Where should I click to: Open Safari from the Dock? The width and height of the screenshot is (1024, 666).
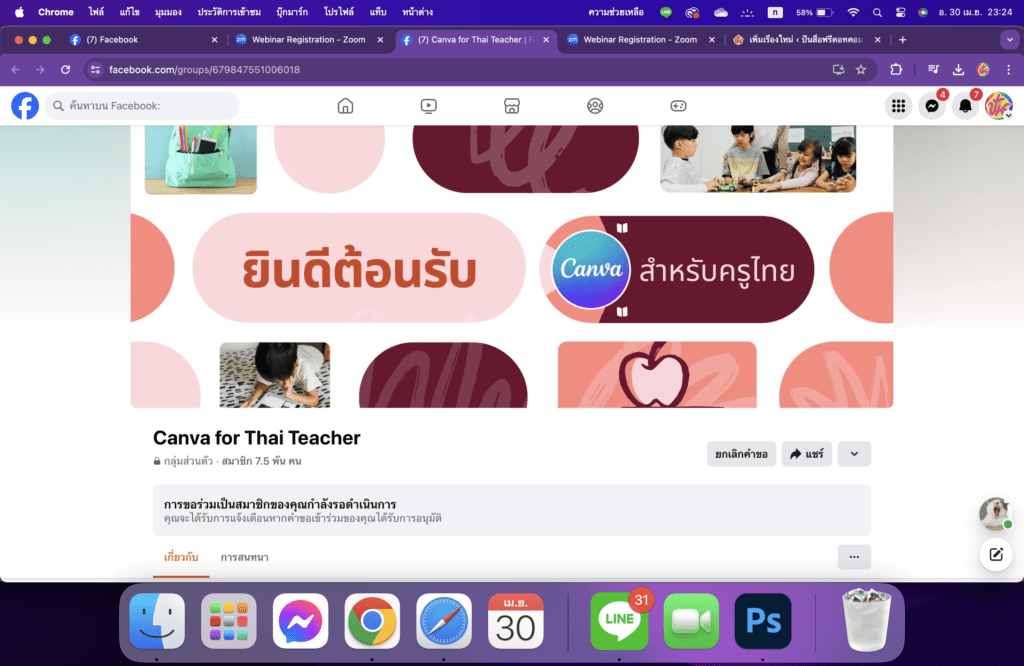[444, 621]
